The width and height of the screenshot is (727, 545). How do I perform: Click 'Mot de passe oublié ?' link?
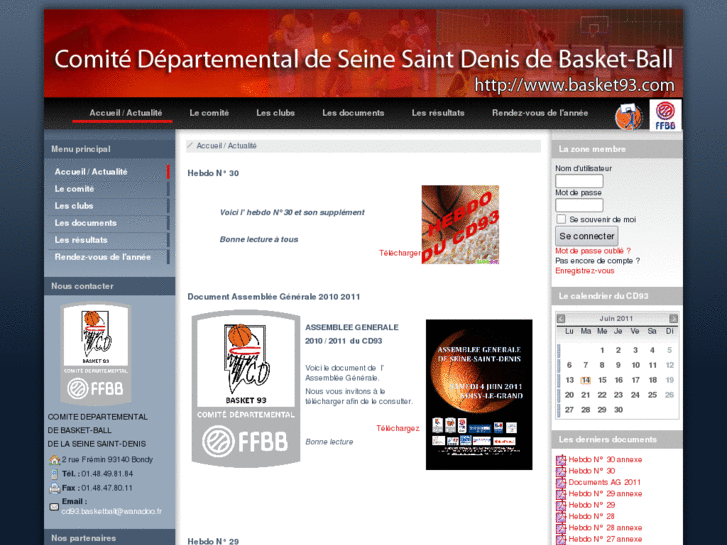click(x=593, y=251)
